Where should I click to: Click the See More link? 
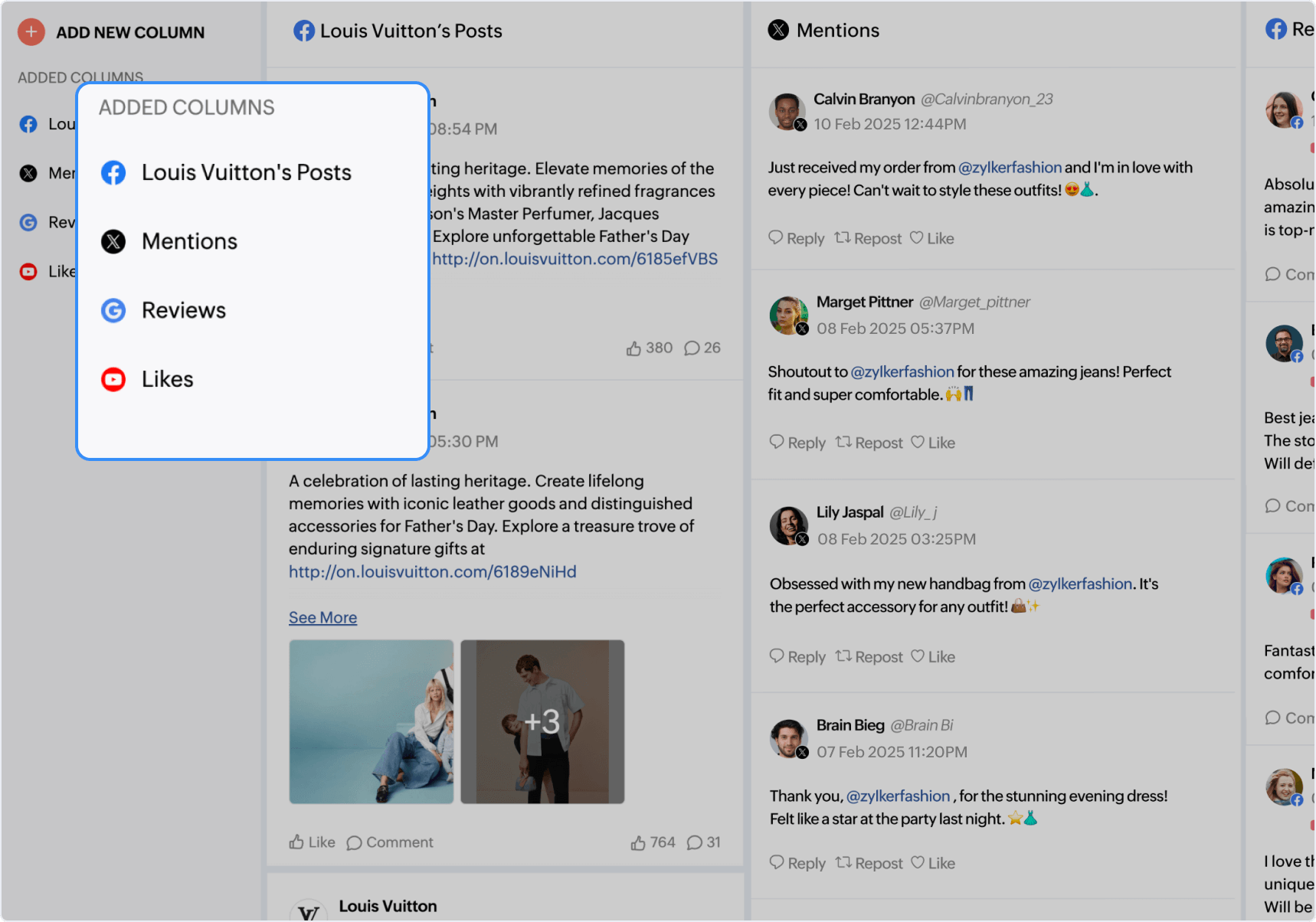322,618
